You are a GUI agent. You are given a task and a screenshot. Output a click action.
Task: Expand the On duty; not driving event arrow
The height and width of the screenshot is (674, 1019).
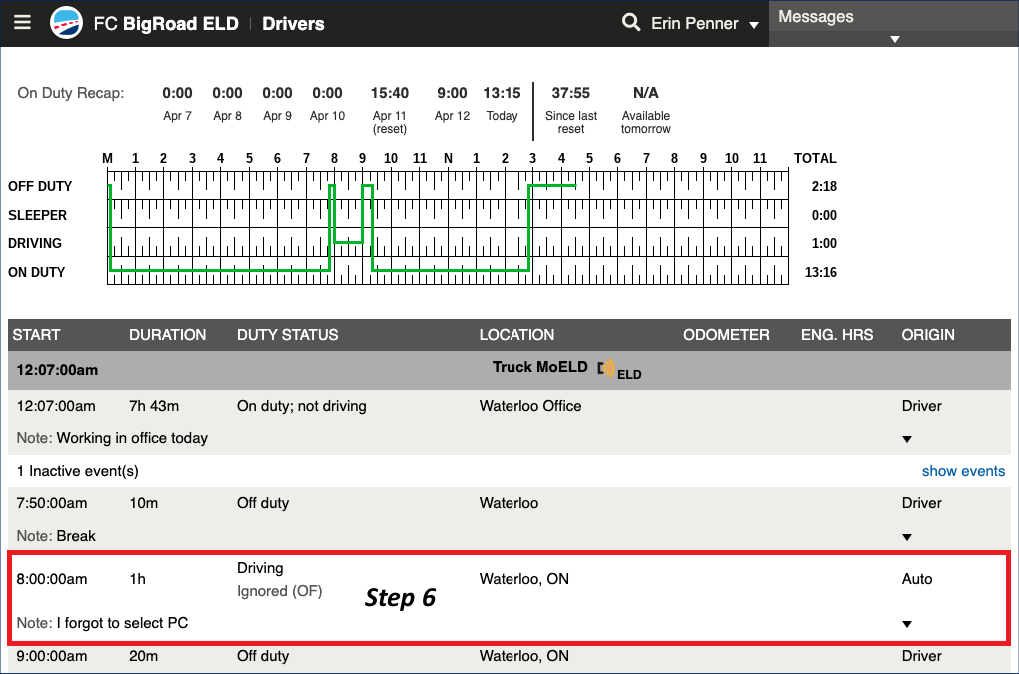point(907,439)
